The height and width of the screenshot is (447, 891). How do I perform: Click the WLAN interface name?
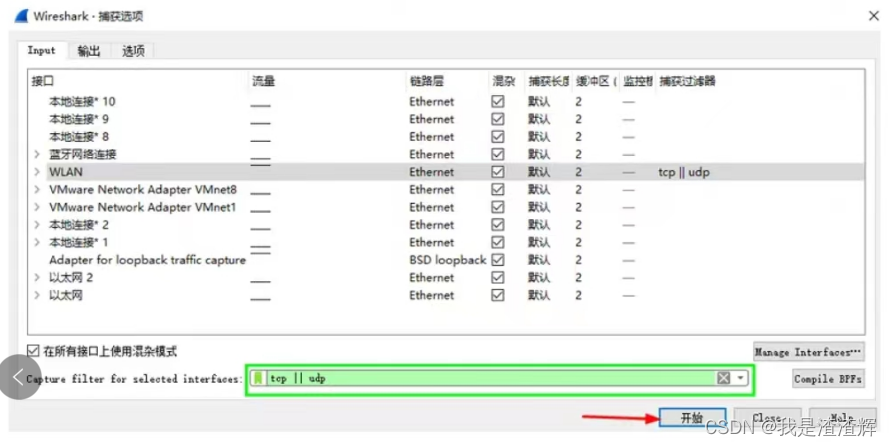pos(66,172)
